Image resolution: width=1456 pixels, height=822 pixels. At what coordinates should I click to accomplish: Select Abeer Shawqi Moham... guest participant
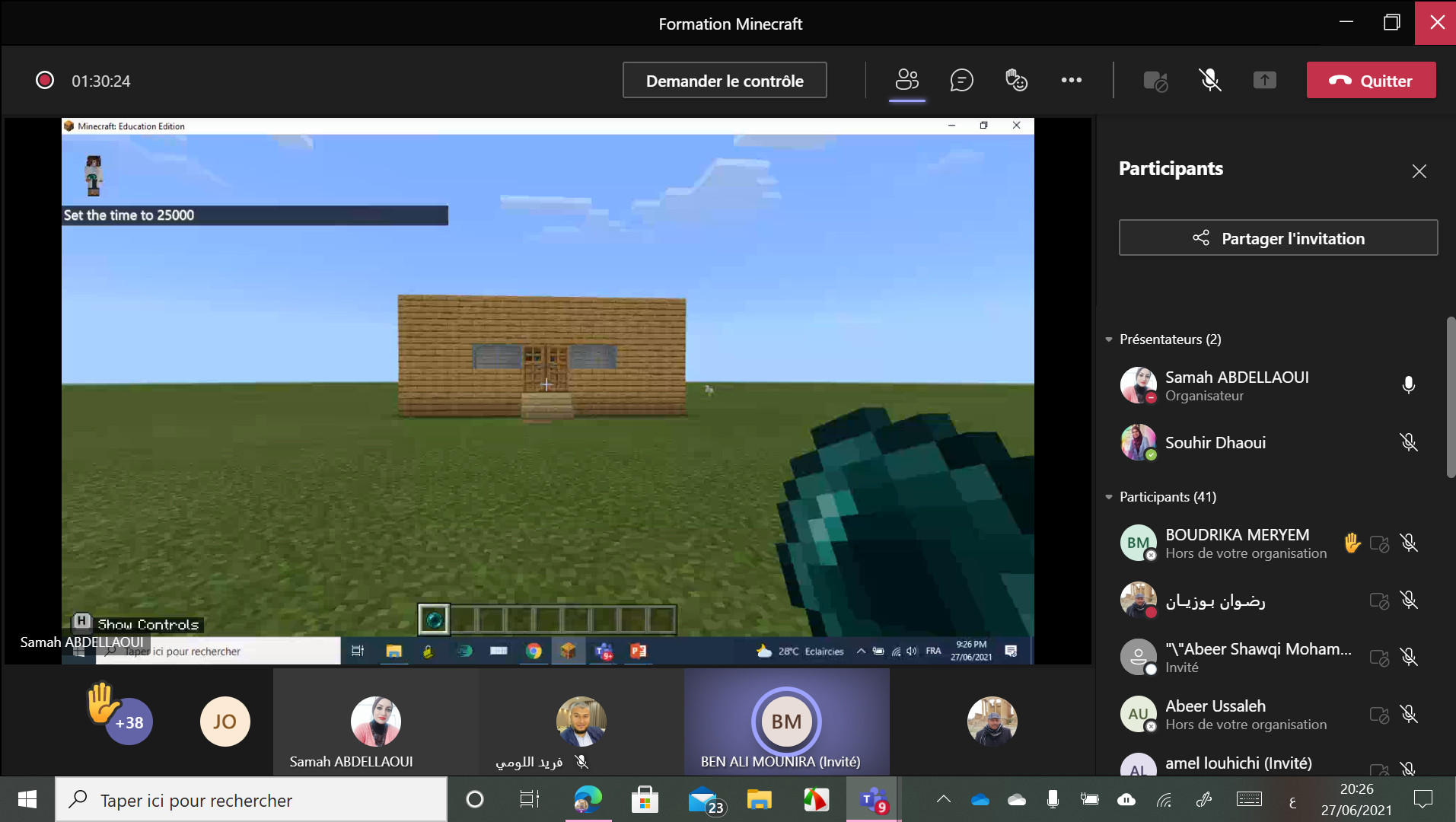(x=1273, y=658)
